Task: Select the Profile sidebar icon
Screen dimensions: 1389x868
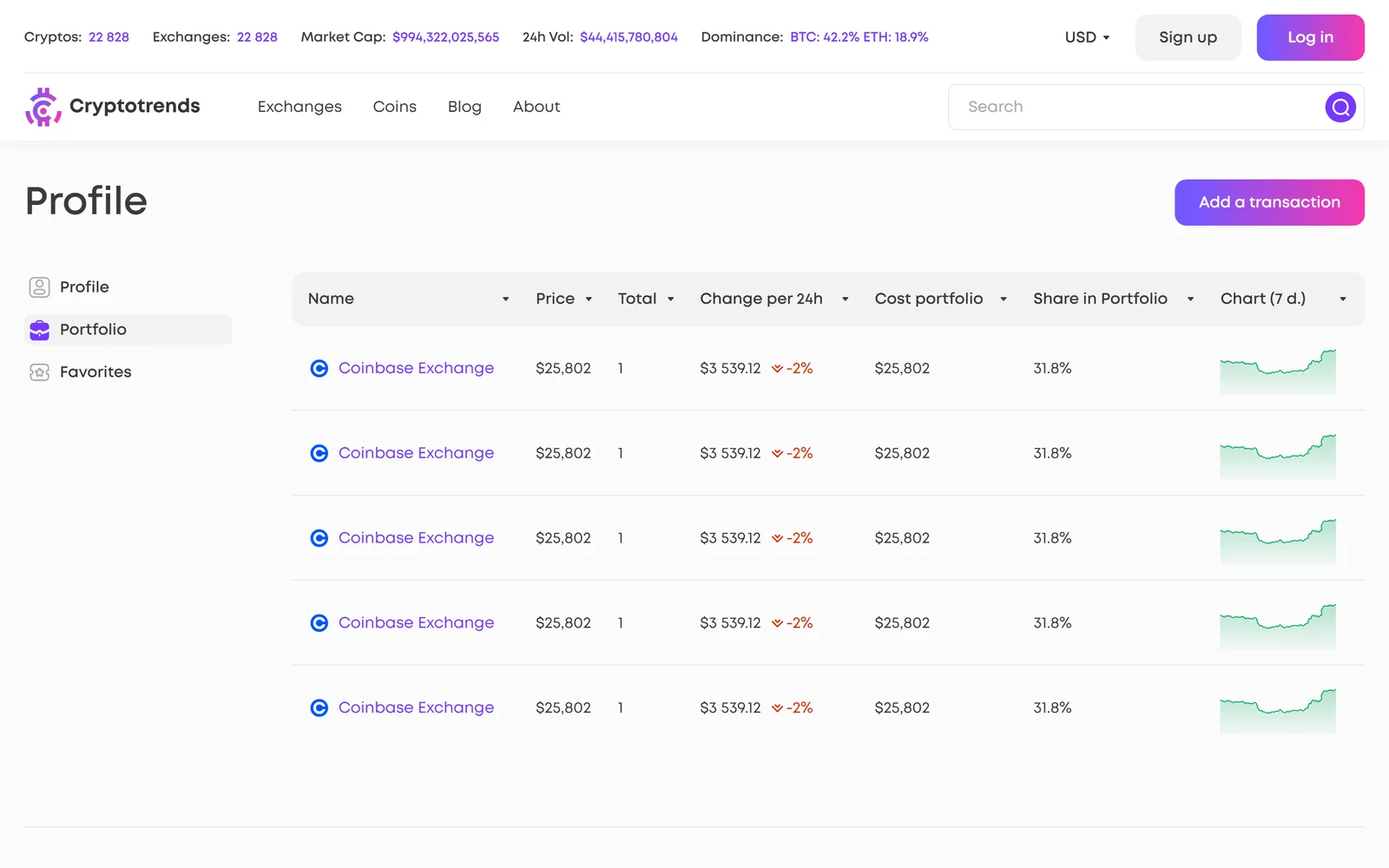Action: pyautogui.click(x=39, y=287)
